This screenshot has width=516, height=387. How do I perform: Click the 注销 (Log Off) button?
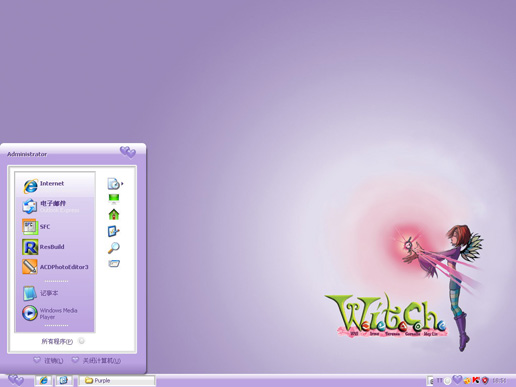point(49,361)
